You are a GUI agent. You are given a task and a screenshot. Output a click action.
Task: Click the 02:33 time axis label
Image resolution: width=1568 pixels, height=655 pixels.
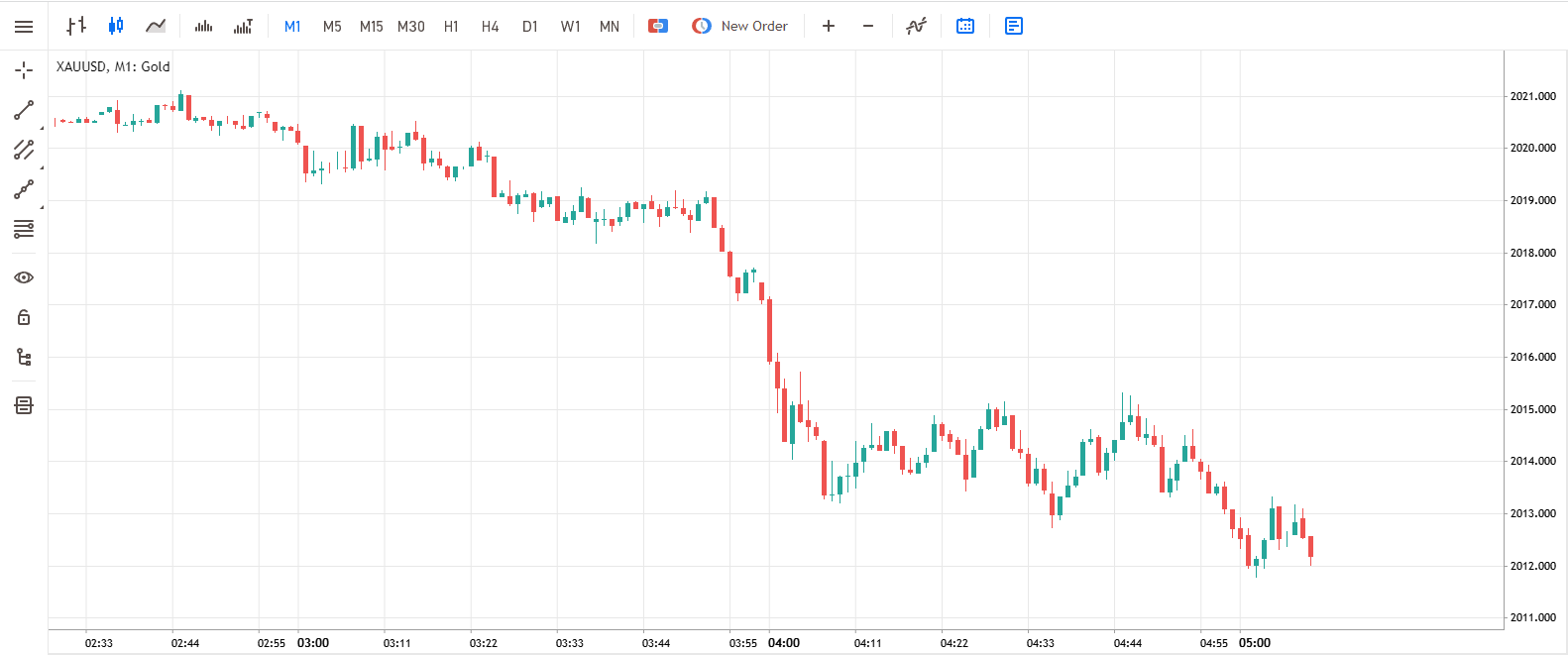pos(99,643)
